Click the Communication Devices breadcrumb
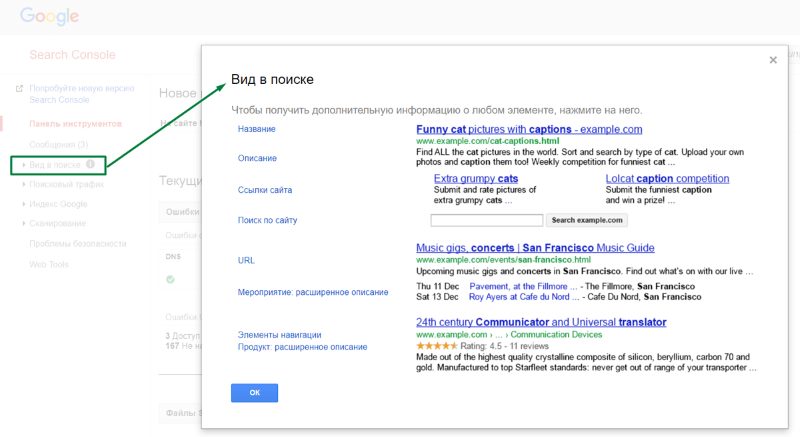Image resolution: width=800 pixels, height=437 pixels. click(x=556, y=335)
